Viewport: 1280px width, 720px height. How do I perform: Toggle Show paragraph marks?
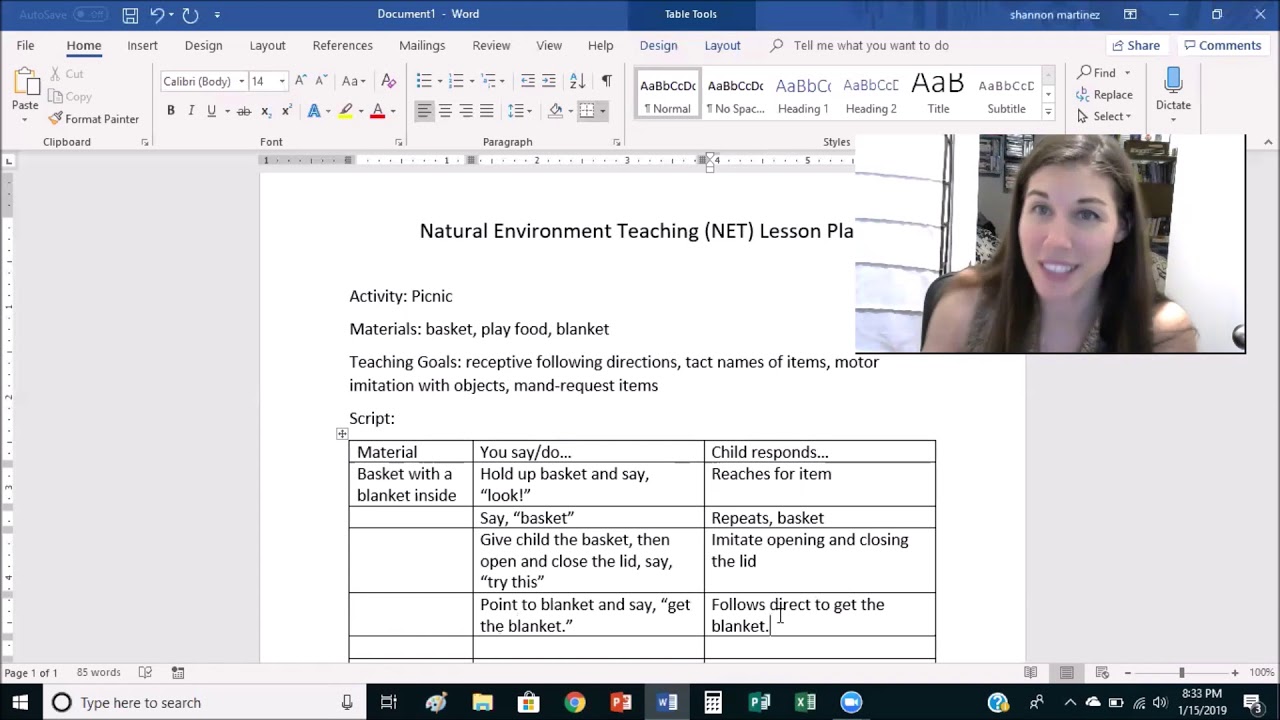(606, 81)
